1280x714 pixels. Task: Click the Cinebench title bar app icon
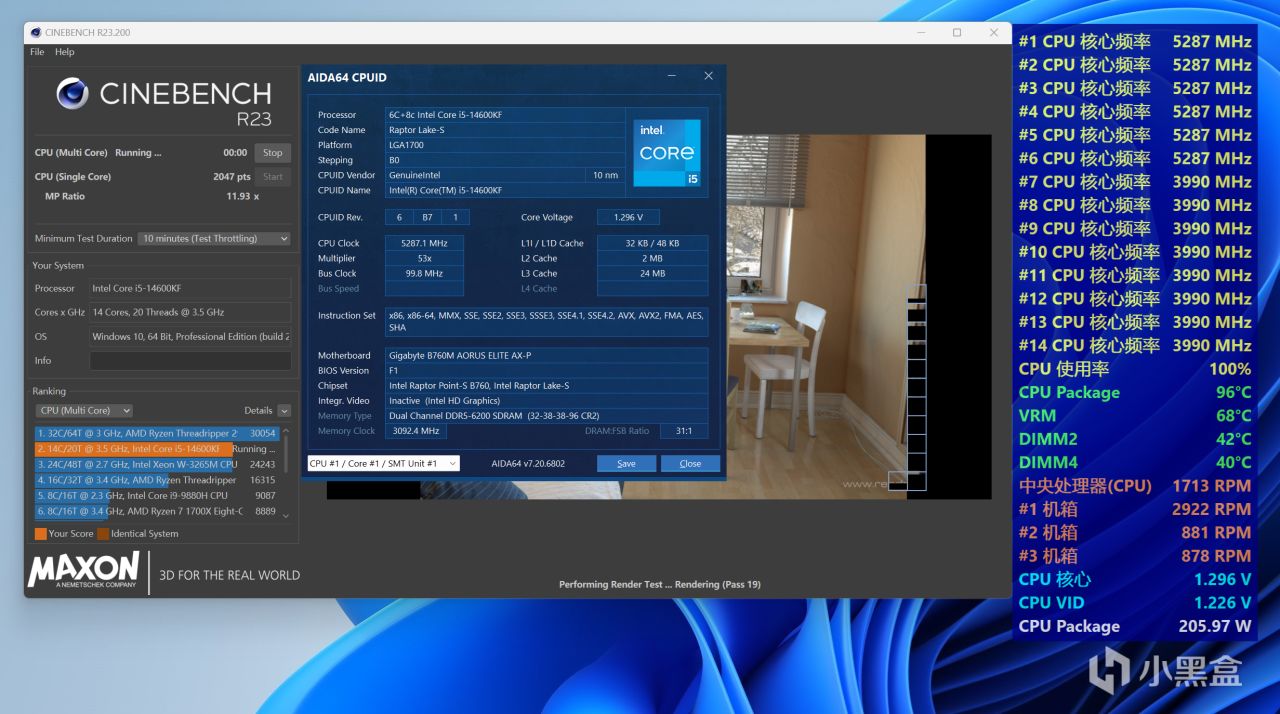(x=36, y=32)
